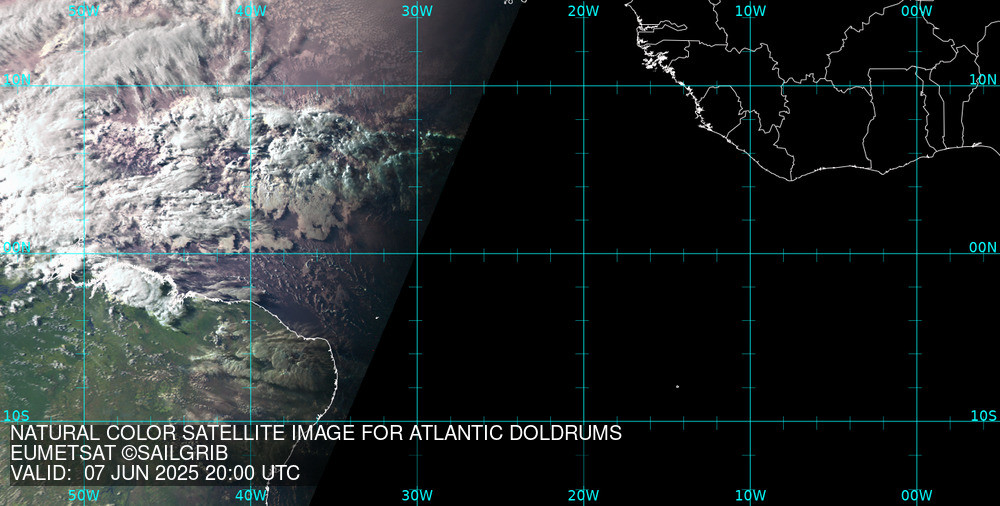1000x506 pixels.
Task: Click the 30W label along the top edge
Action: [417, 11]
